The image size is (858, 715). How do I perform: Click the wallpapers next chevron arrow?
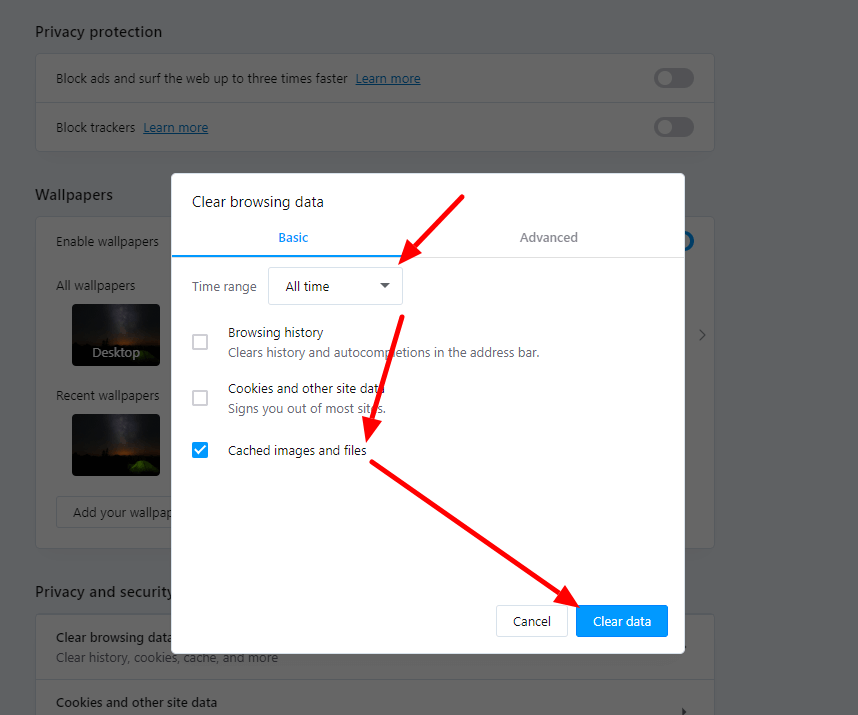702,335
